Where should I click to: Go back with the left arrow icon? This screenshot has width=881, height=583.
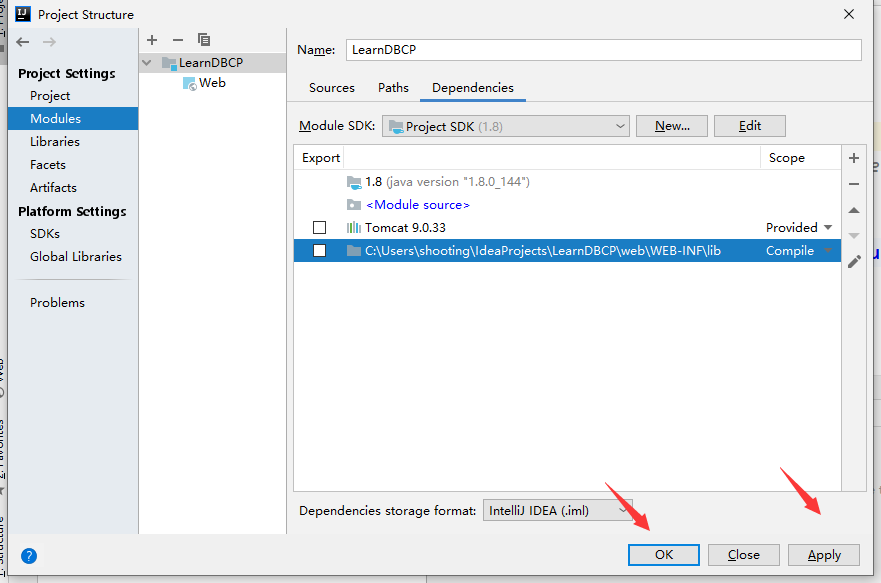[23, 42]
